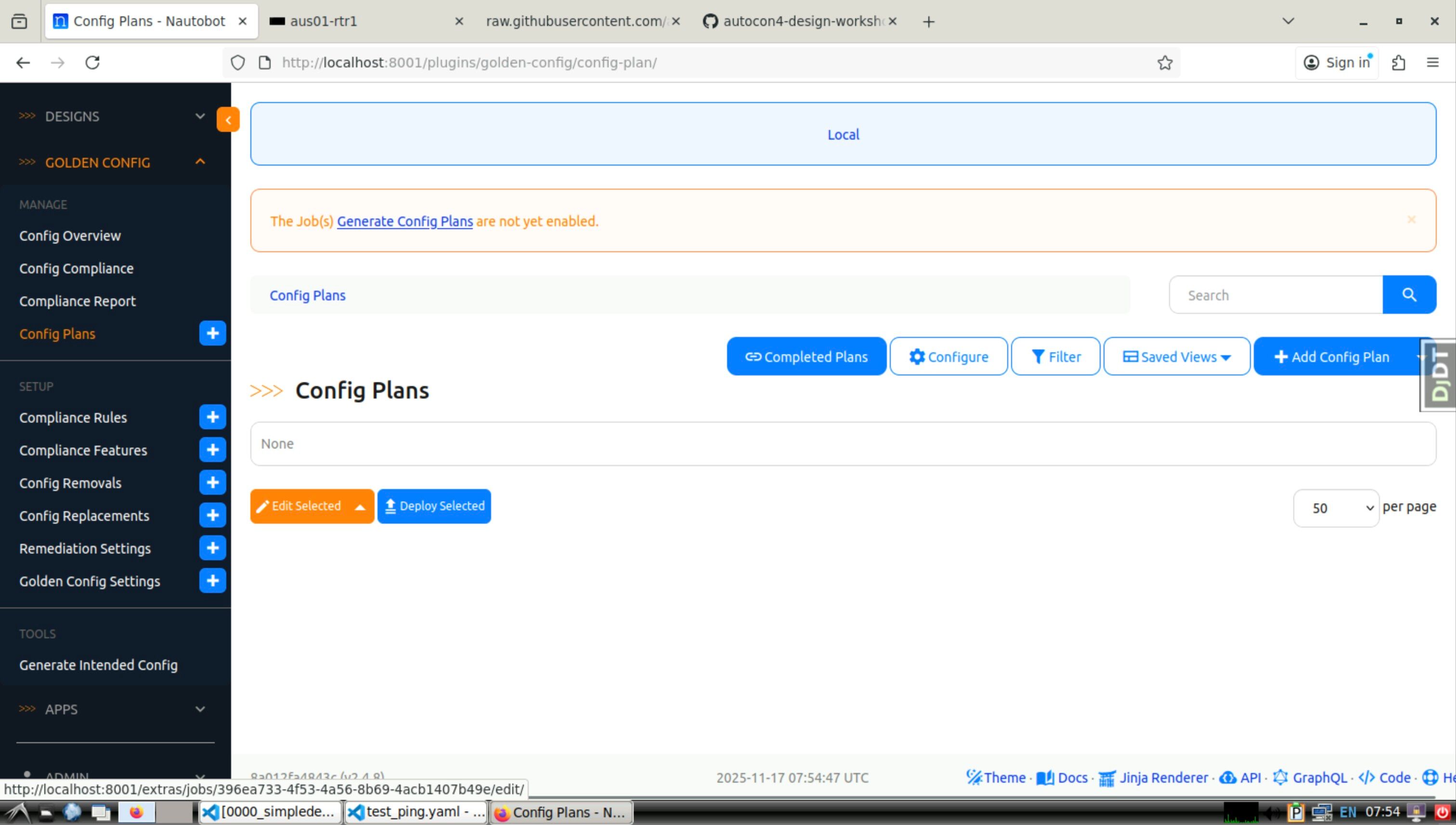This screenshot has width=1456, height=825.
Task: Follow the Generate Config Plans link
Action: click(404, 221)
